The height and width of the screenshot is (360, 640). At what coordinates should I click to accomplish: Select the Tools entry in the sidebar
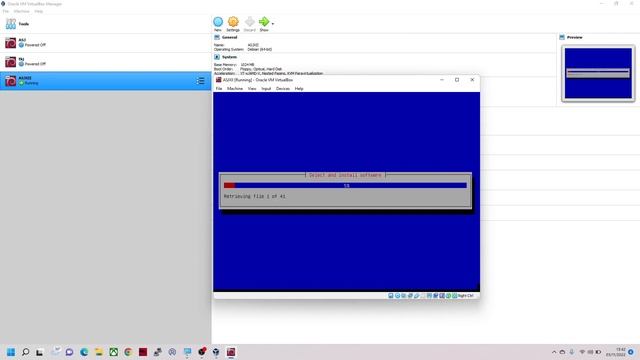[105, 24]
